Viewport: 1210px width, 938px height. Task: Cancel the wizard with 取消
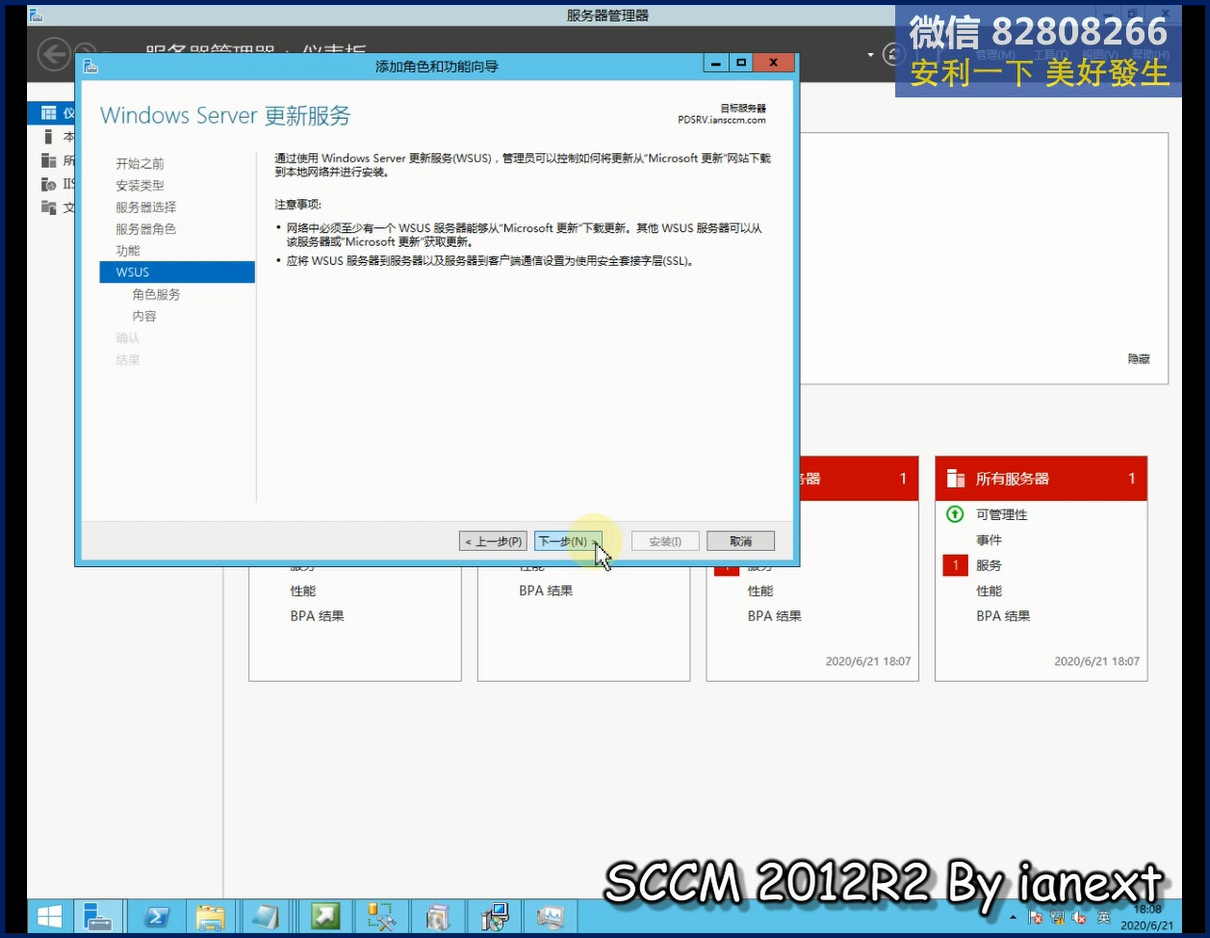[741, 541]
